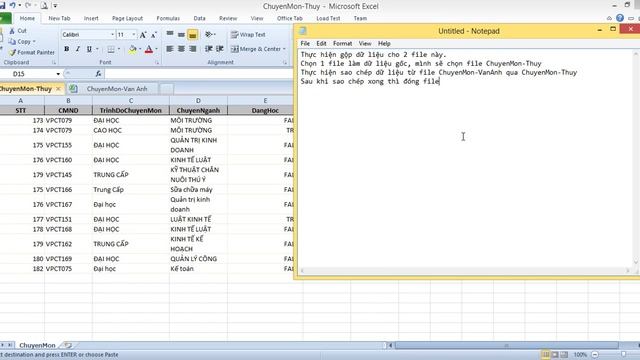This screenshot has width=640, height=360.
Task: Open the font size 11 dropdown
Action: (134, 35)
